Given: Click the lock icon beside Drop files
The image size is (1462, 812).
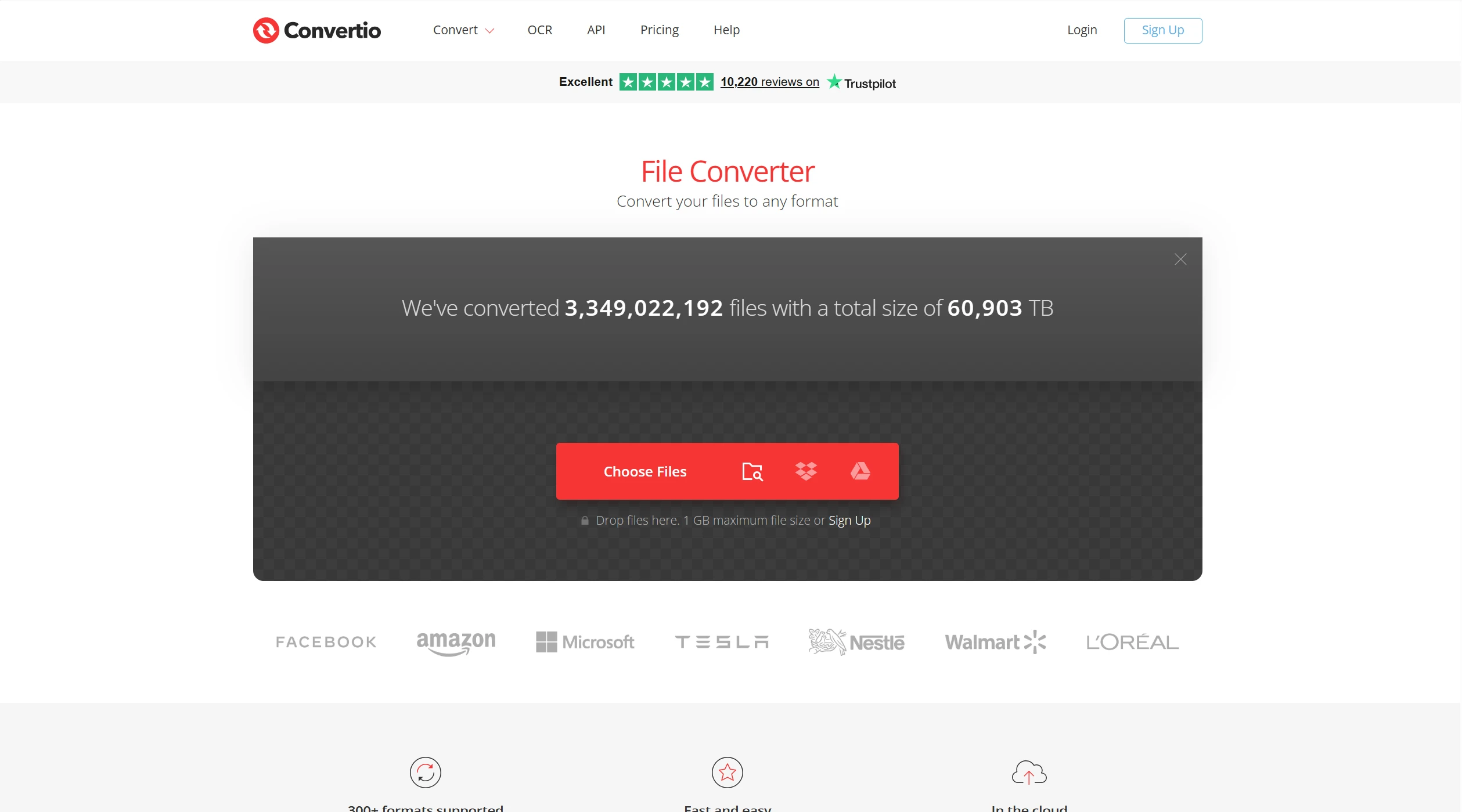Looking at the screenshot, I should pos(585,521).
